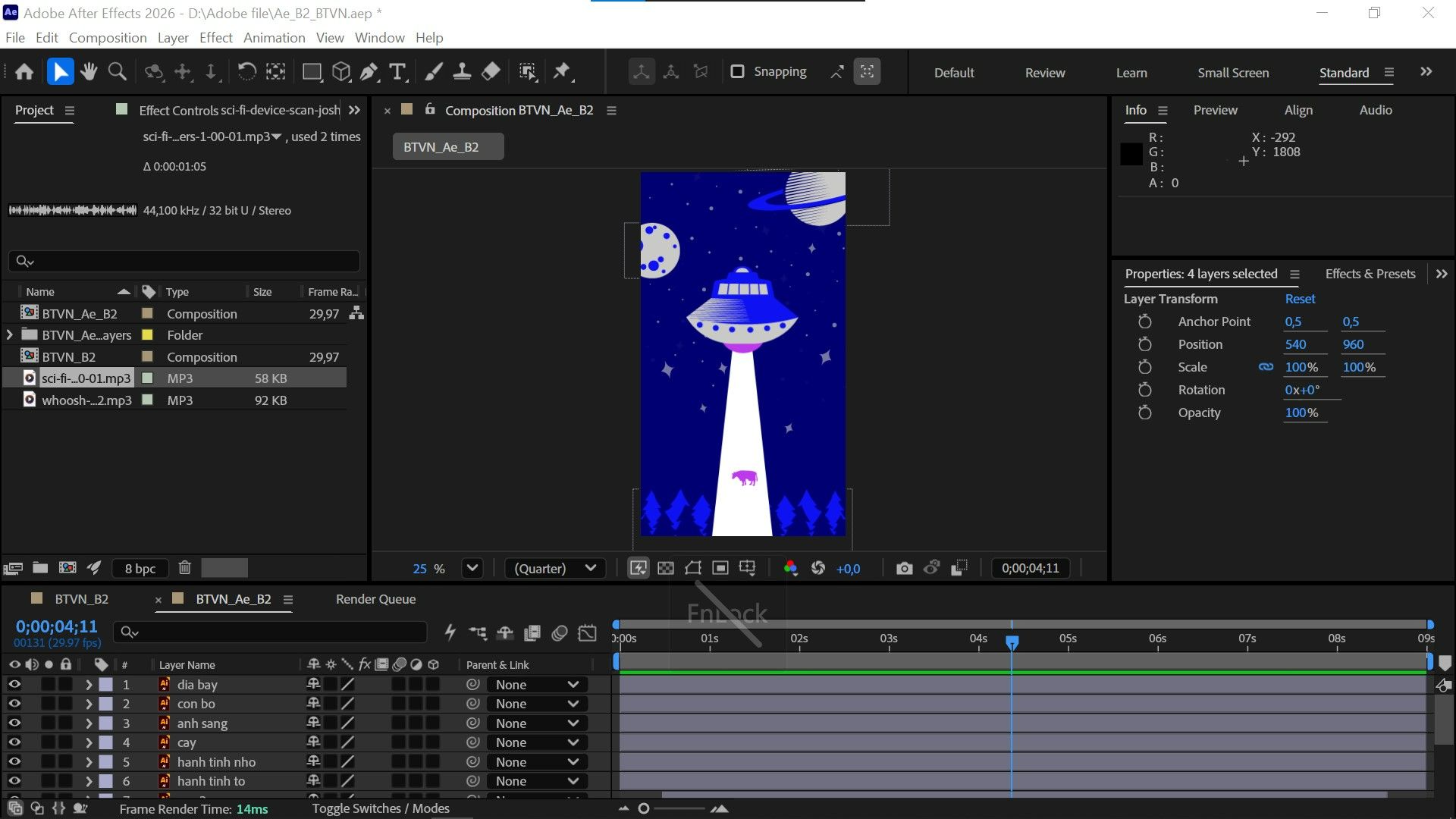Select the Rectangle shape tool
The image size is (1456, 819).
point(312,72)
